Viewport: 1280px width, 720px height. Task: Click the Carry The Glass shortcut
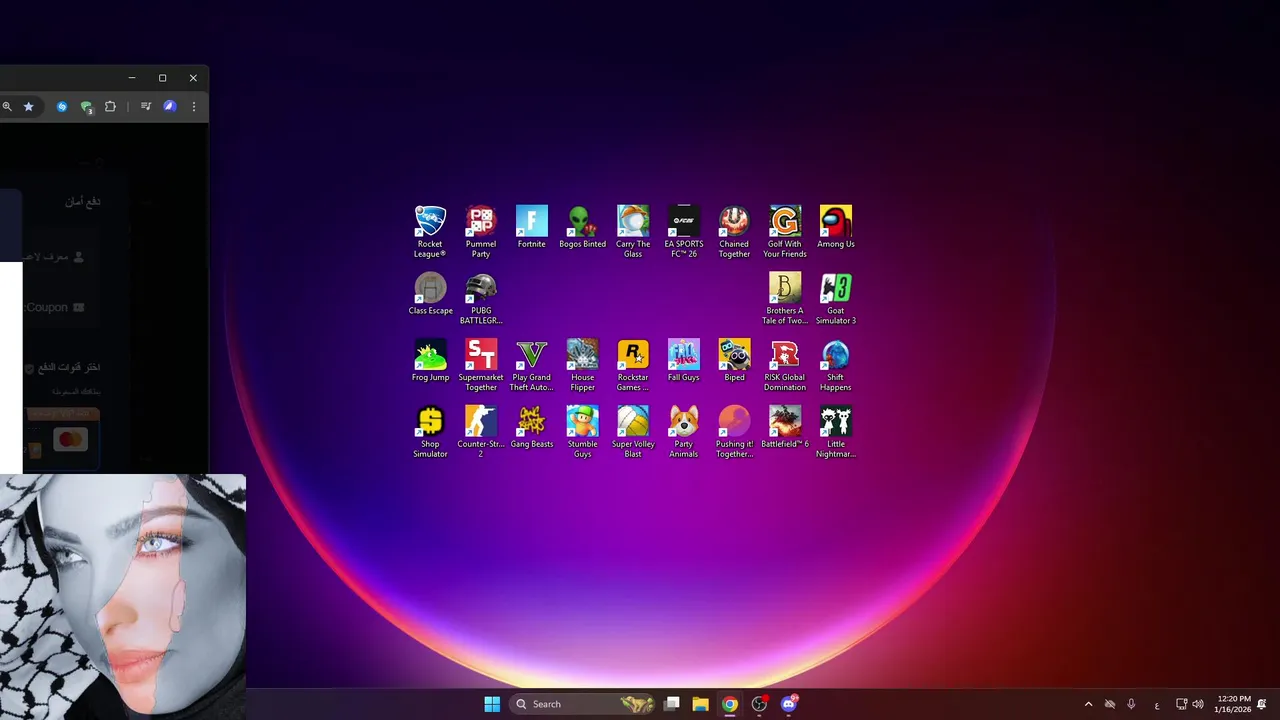click(x=633, y=231)
